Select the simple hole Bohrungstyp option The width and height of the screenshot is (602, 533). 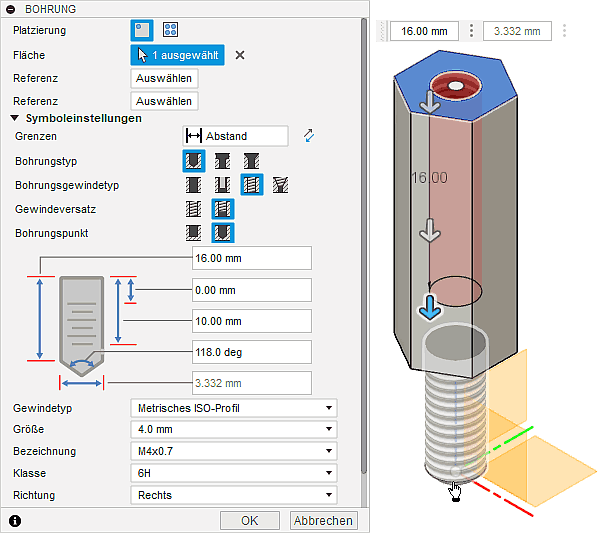click(195, 160)
